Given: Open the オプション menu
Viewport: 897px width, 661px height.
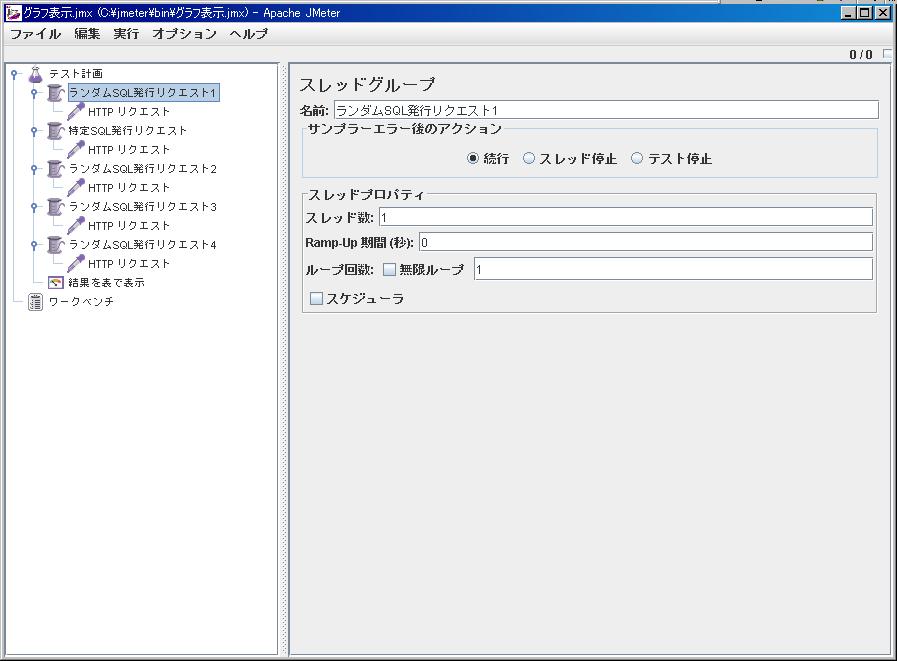Looking at the screenshot, I should (x=184, y=34).
